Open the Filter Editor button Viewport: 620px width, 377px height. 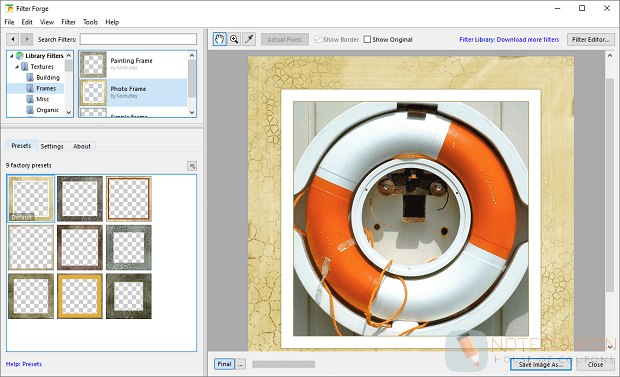pyautogui.click(x=591, y=40)
